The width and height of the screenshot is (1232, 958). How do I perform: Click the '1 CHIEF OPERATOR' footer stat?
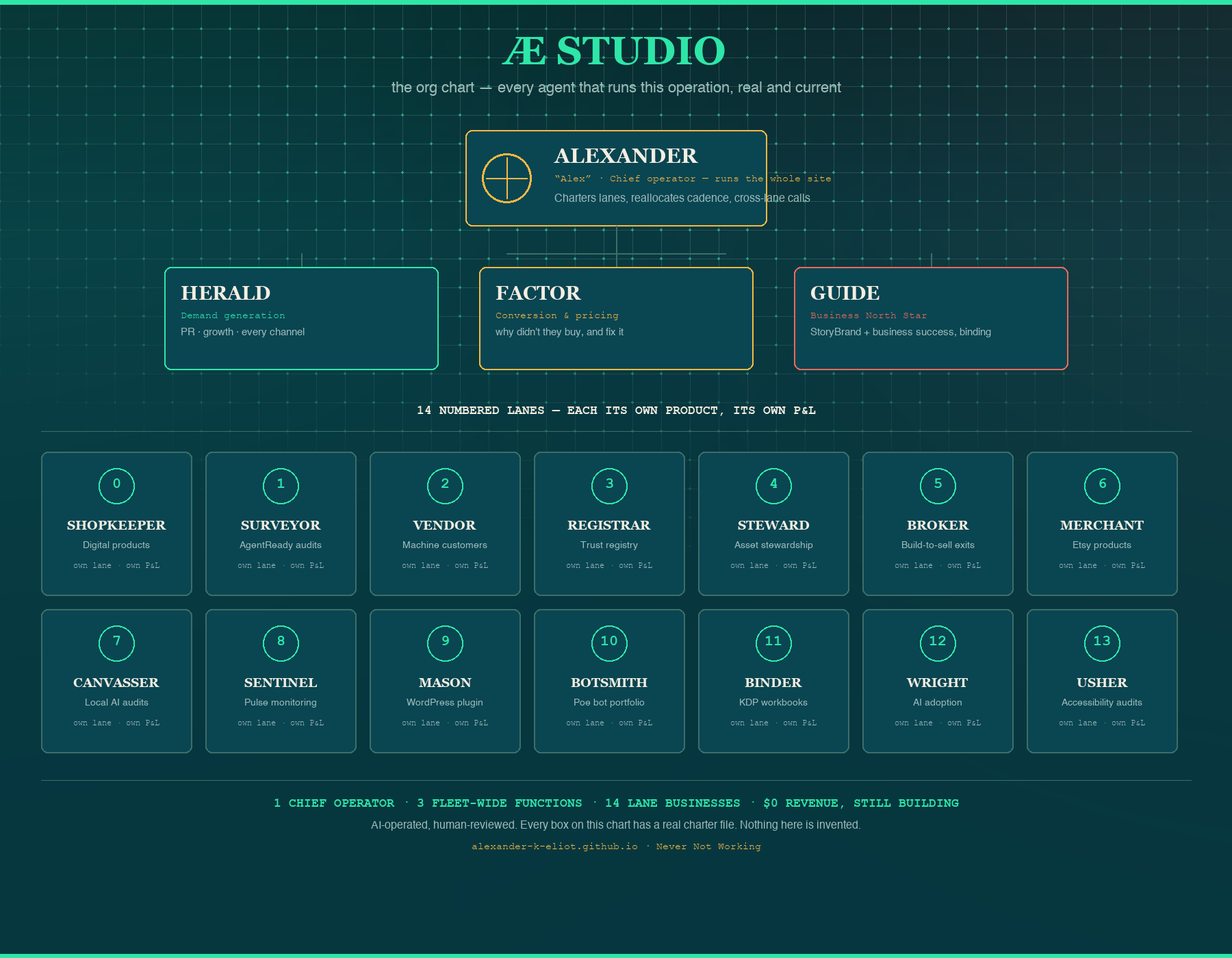pos(334,803)
